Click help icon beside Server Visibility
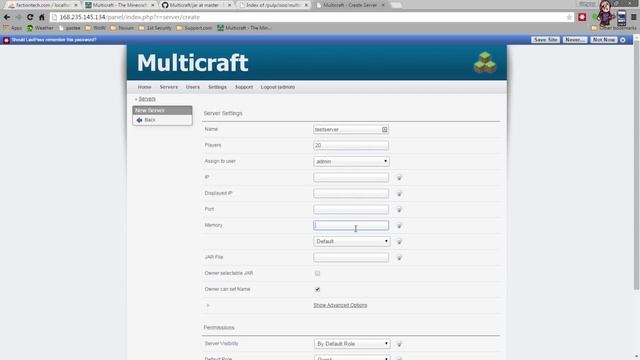This screenshot has width=640, height=360. (x=399, y=344)
